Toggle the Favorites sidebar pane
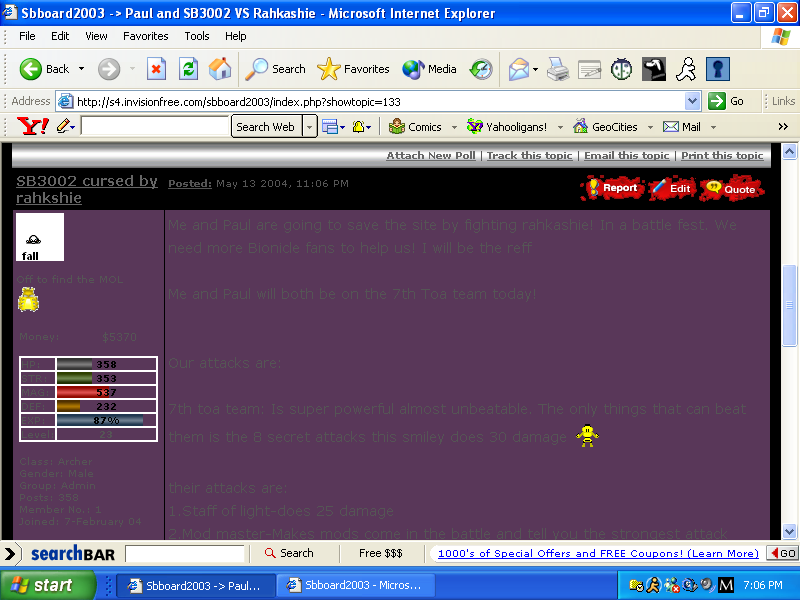This screenshot has height=600, width=800. pos(352,69)
